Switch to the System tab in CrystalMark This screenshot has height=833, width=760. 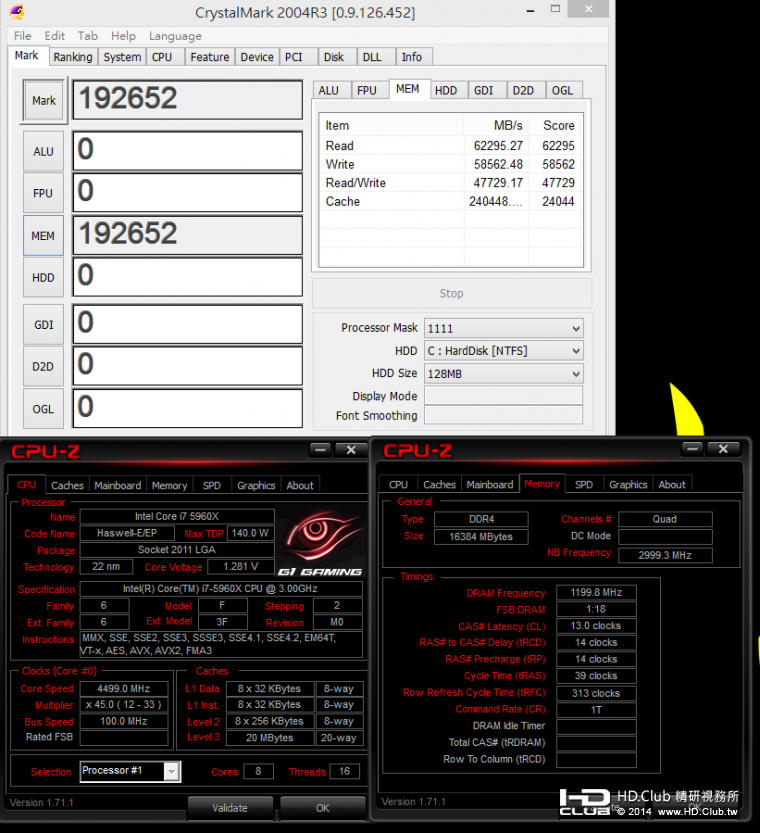(122, 57)
